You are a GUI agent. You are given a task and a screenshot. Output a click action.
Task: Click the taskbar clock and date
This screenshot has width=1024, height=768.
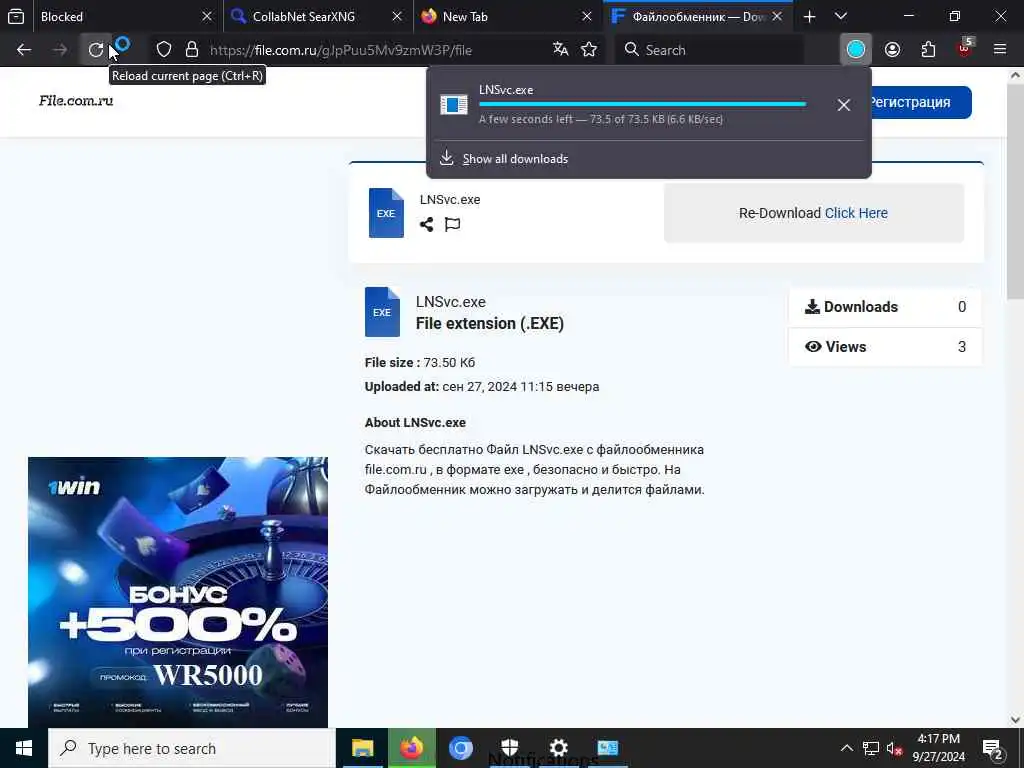(938, 748)
